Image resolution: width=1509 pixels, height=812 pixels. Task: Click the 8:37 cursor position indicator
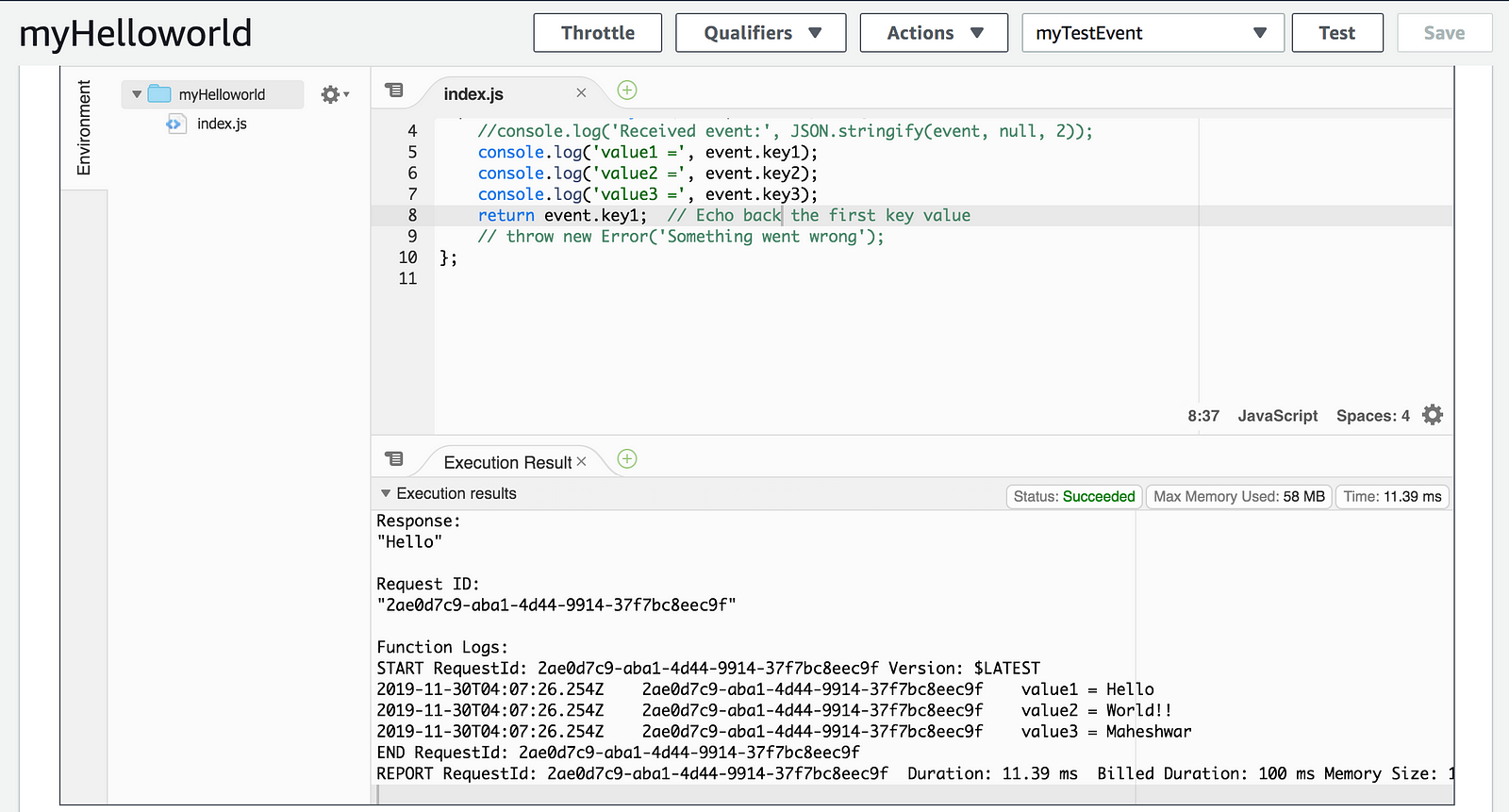(x=1203, y=416)
